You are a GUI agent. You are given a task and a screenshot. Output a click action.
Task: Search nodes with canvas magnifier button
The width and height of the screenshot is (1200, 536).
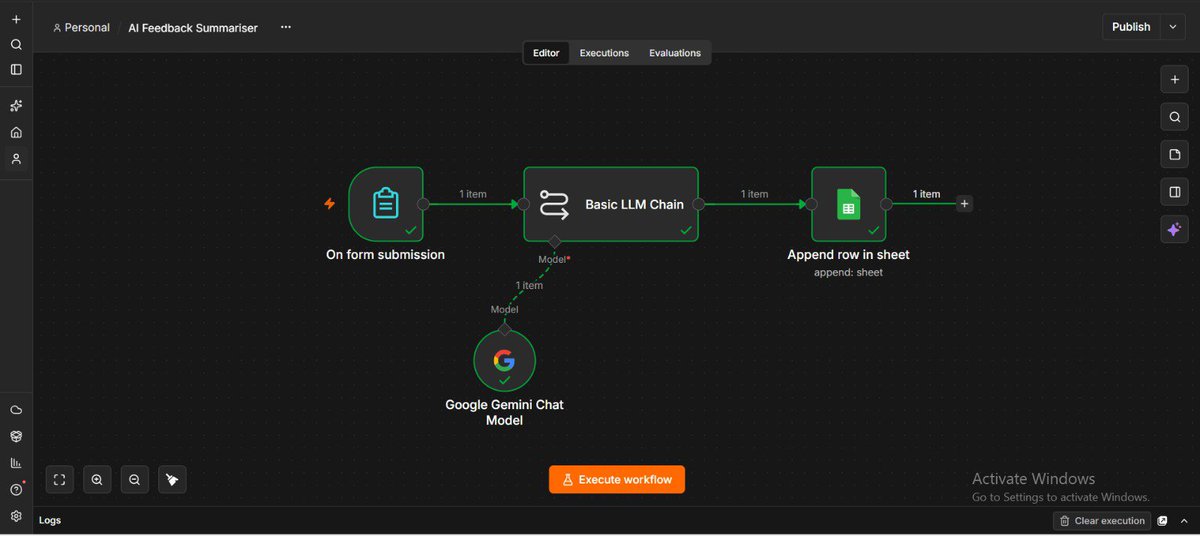(1175, 117)
